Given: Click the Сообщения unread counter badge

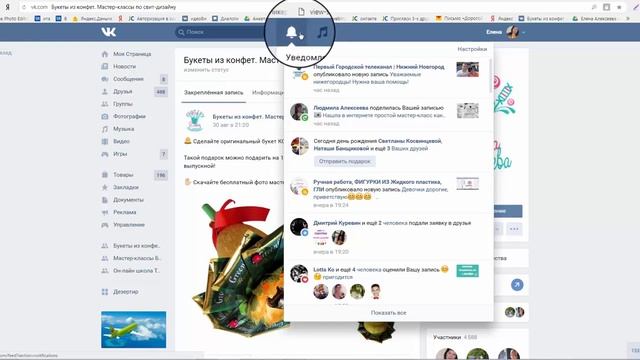Looking at the screenshot, I should tap(163, 79).
